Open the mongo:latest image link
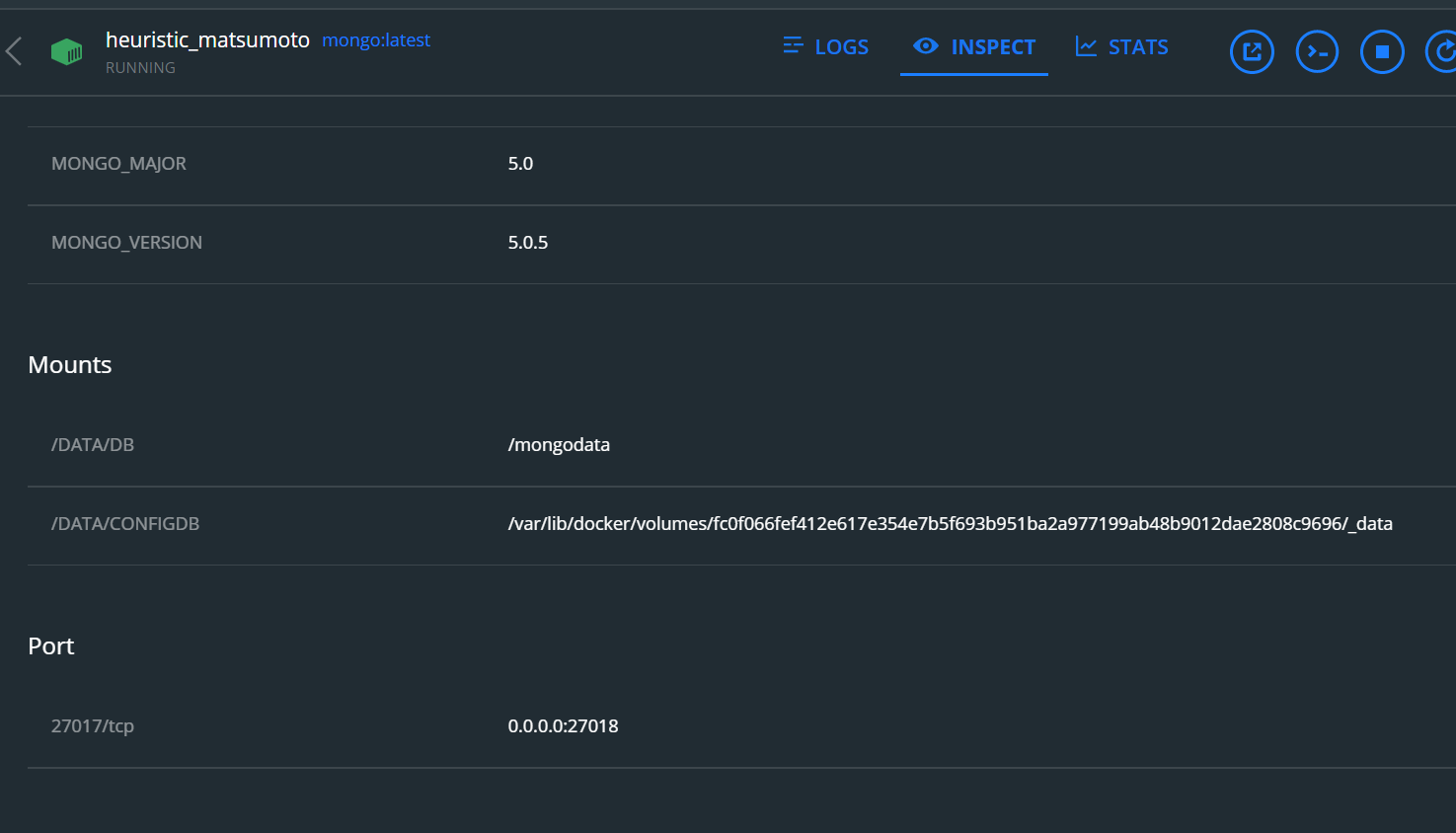The height and width of the screenshot is (833, 1456). tap(376, 39)
